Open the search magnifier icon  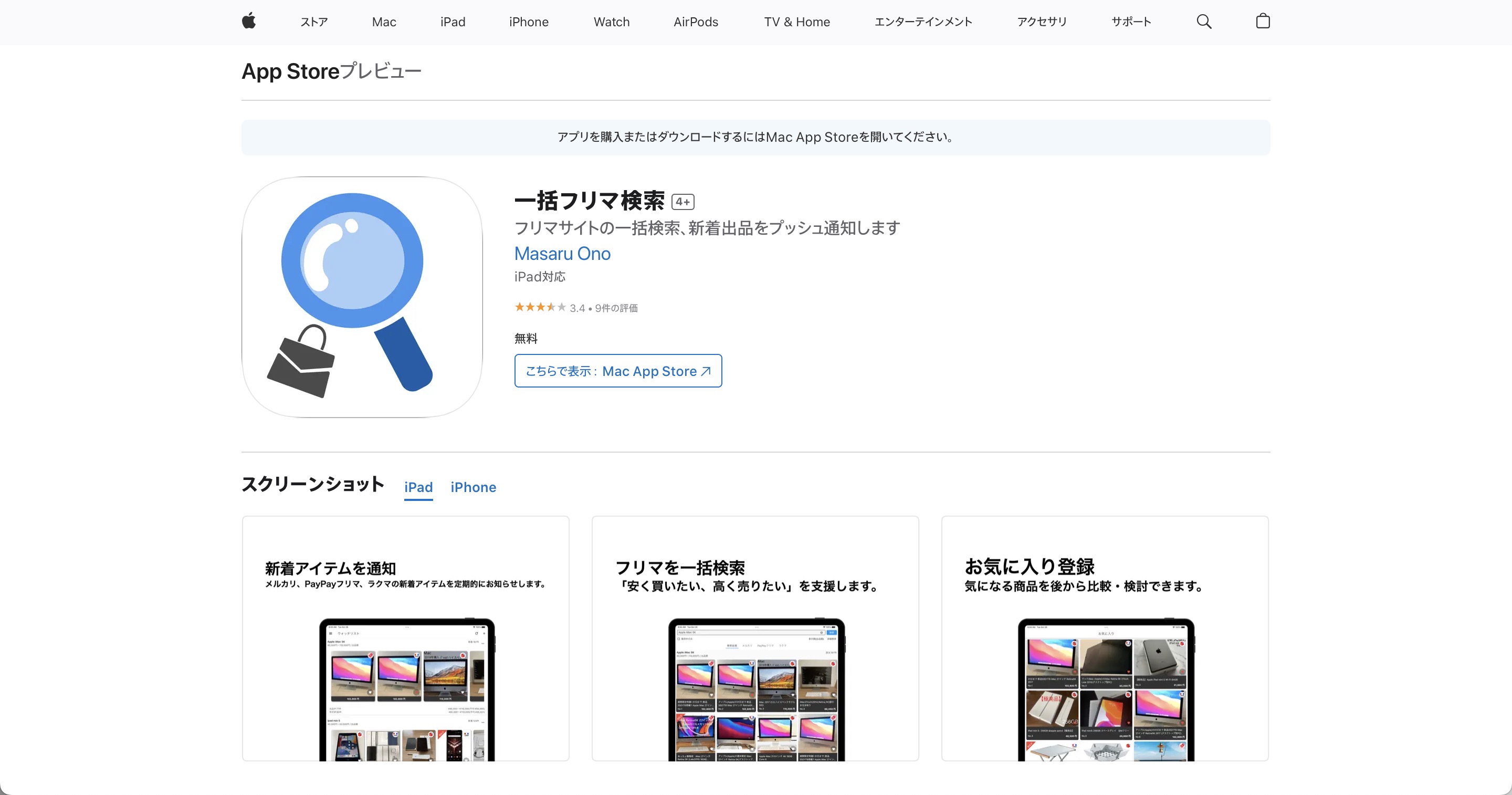click(x=1204, y=22)
